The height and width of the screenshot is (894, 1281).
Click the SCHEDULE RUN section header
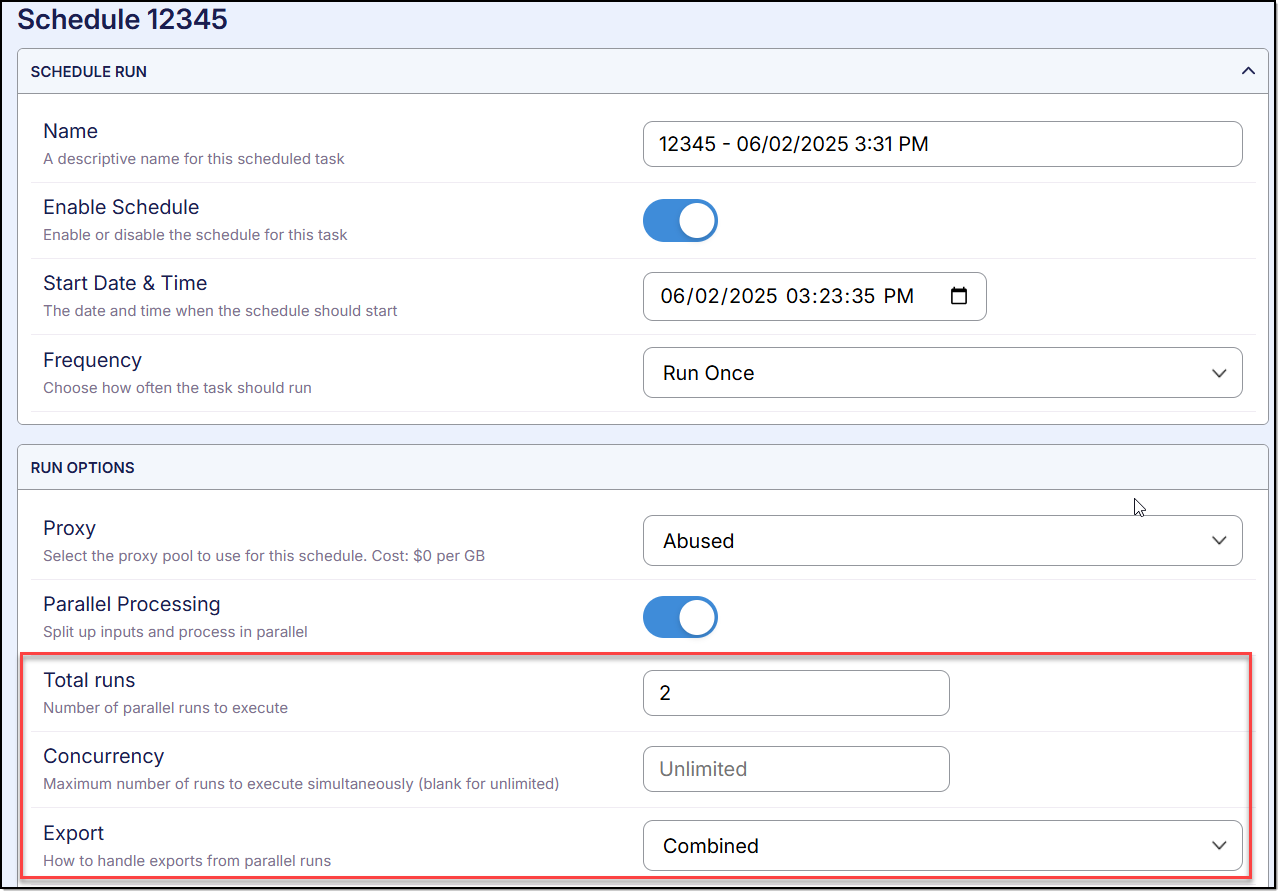coord(89,72)
